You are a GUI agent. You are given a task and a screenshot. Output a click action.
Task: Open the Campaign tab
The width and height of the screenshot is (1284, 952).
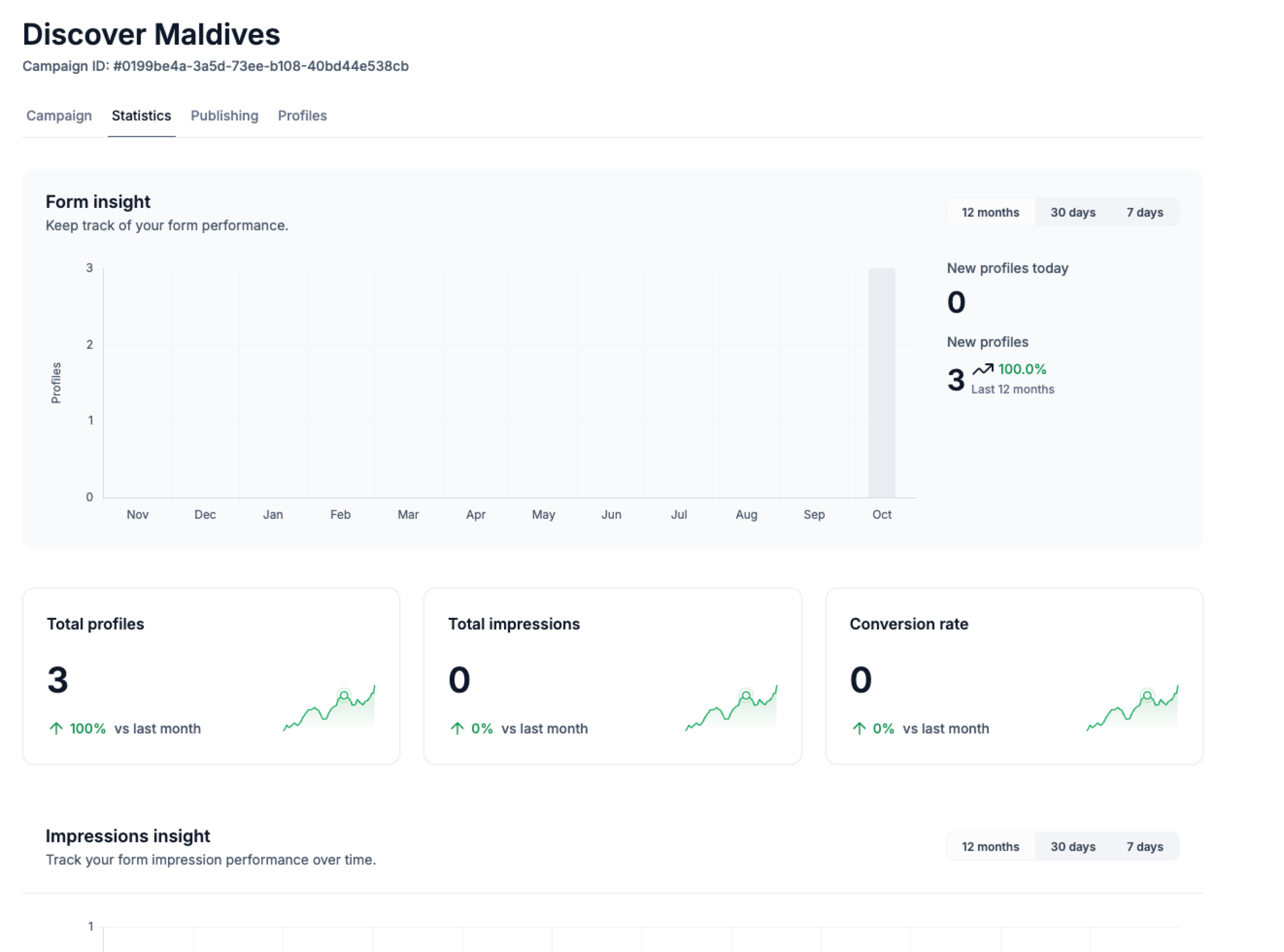[x=59, y=116]
